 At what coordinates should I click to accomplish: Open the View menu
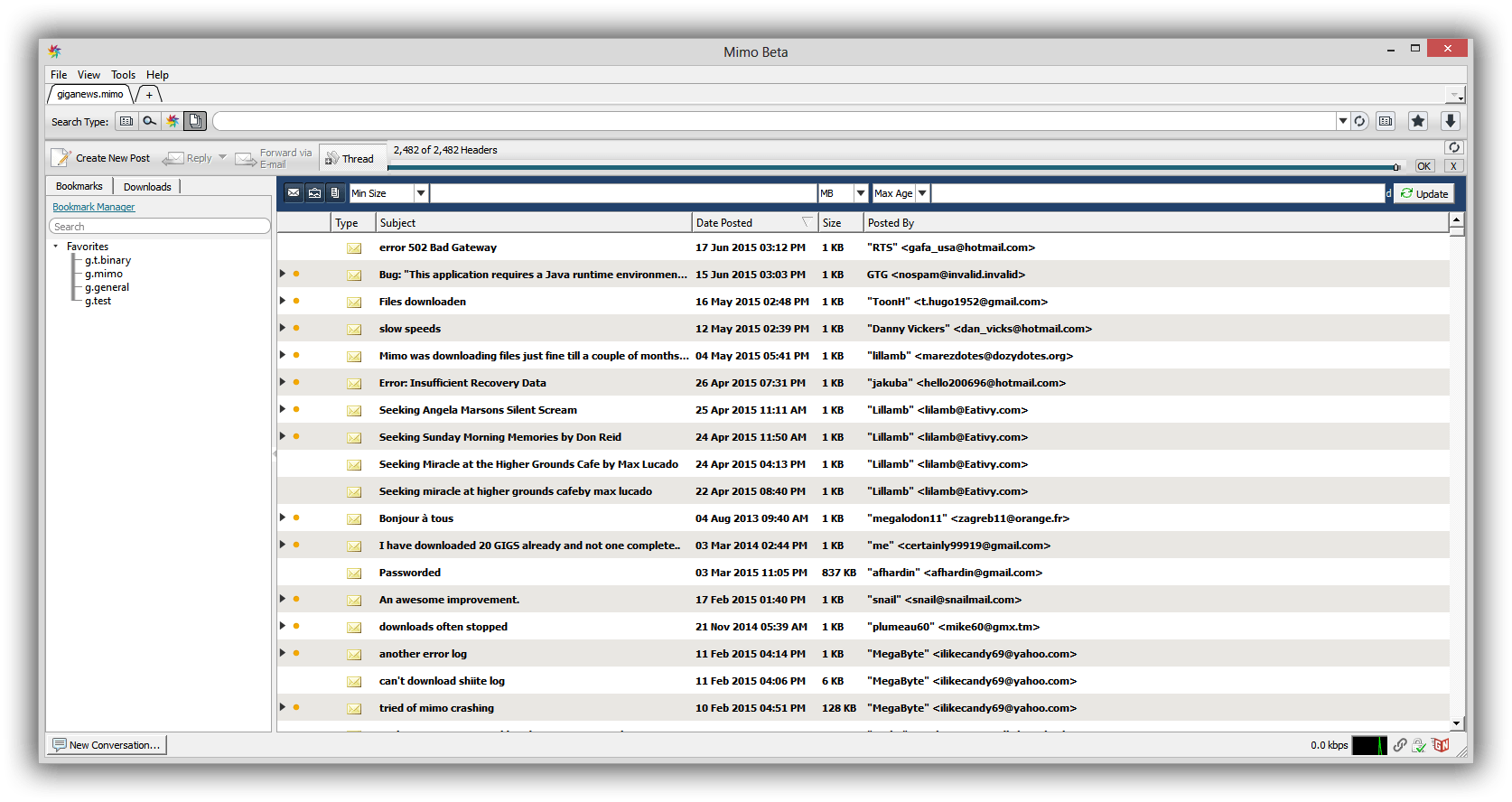pyautogui.click(x=89, y=75)
